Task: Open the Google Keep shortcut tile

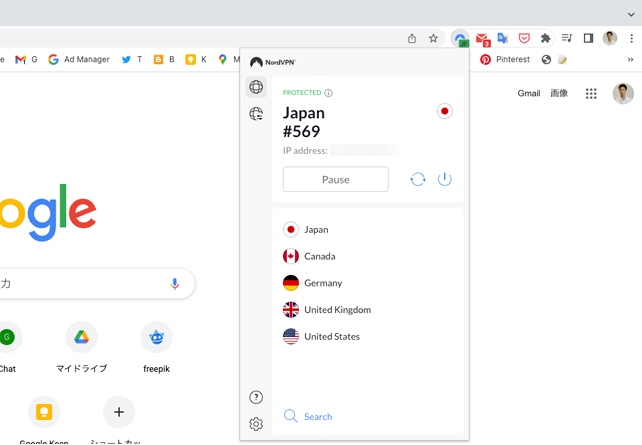Action: click(44, 420)
